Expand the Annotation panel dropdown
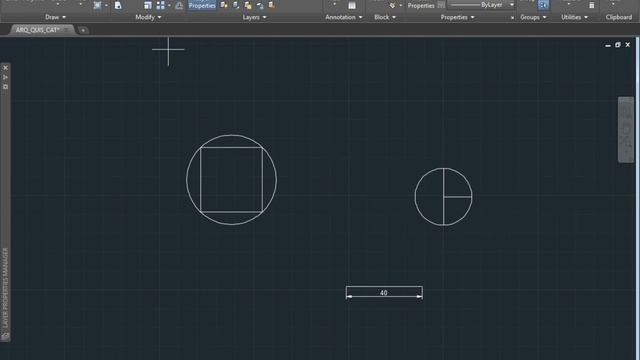The image size is (640, 360). point(343,17)
